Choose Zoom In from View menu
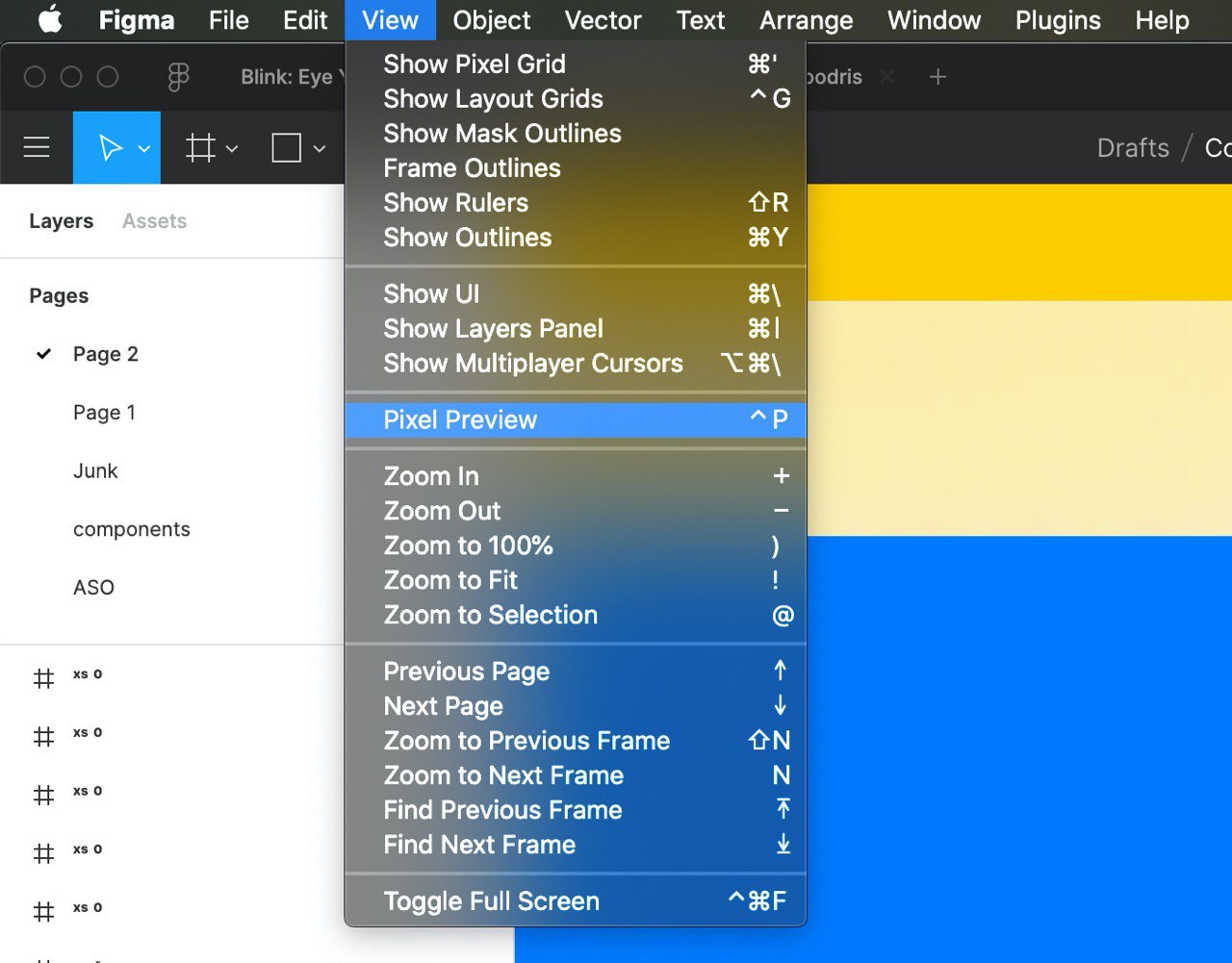The width and height of the screenshot is (1232, 963). pos(576,477)
